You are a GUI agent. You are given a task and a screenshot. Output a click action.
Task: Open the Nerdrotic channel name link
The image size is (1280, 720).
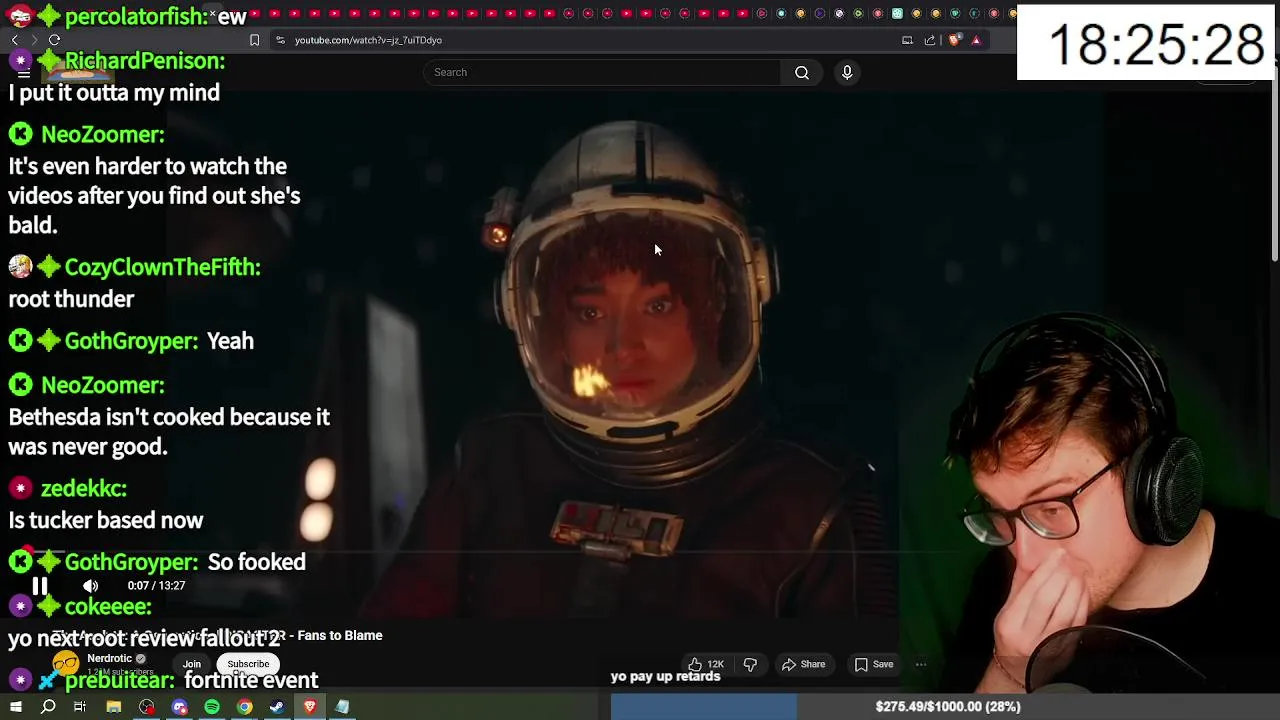pos(110,659)
